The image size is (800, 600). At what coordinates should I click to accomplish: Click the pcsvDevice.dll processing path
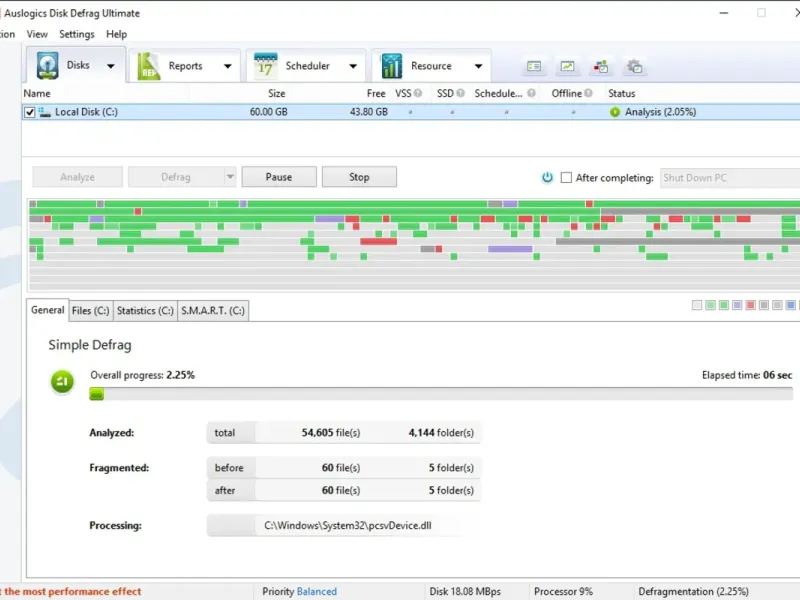click(347, 526)
